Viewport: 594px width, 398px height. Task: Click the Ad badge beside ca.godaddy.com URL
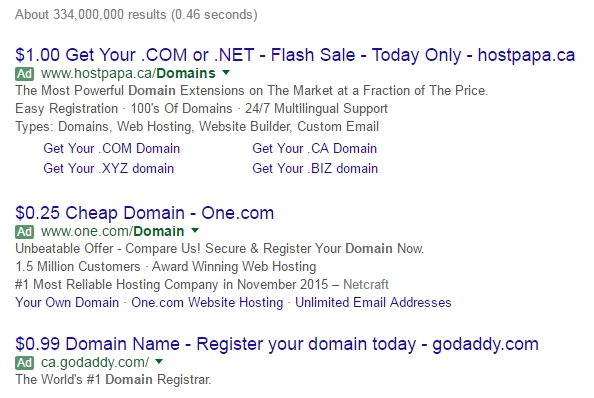25,362
